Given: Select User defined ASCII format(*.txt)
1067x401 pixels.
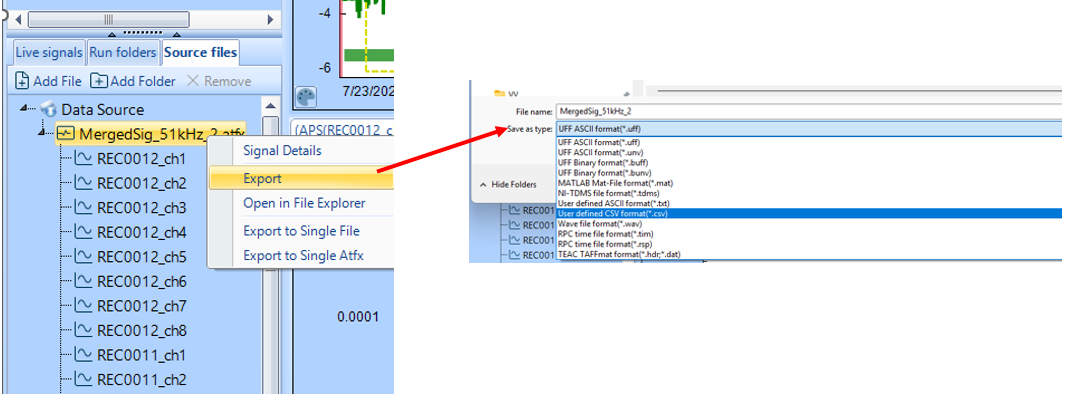Looking at the screenshot, I should coord(808,204).
